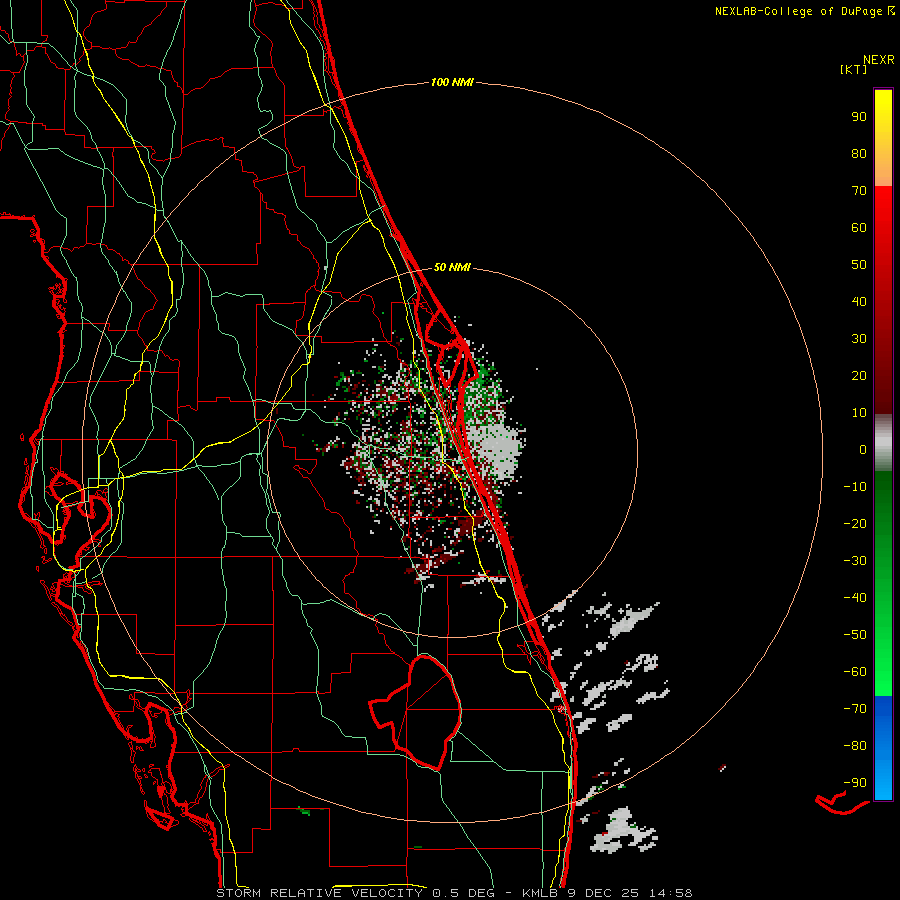Select the positive 10 knot scale value
This screenshot has width=900, height=900.
(859, 413)
